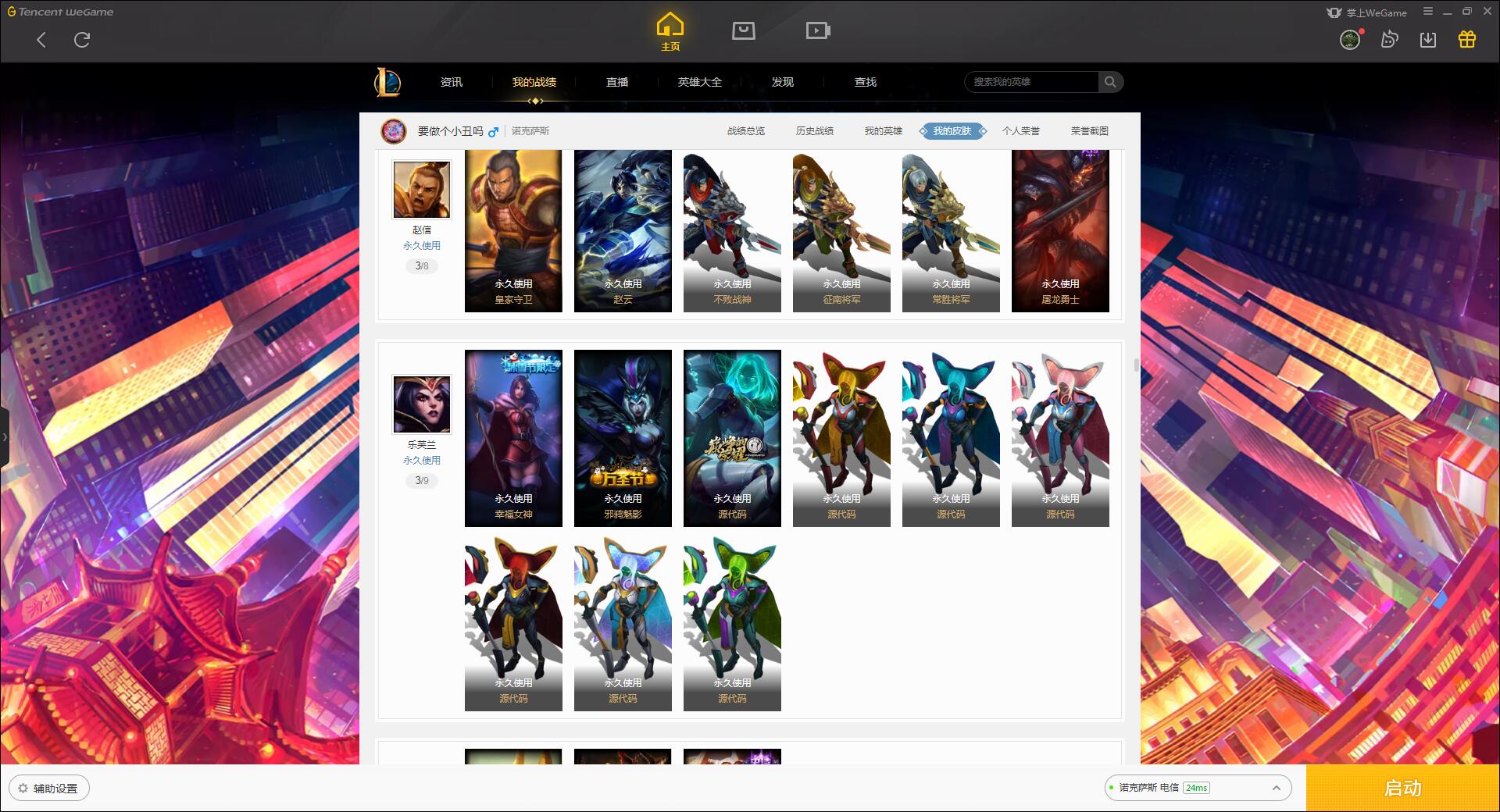Open the 幸福女神 skin card

tap(513, 438)
